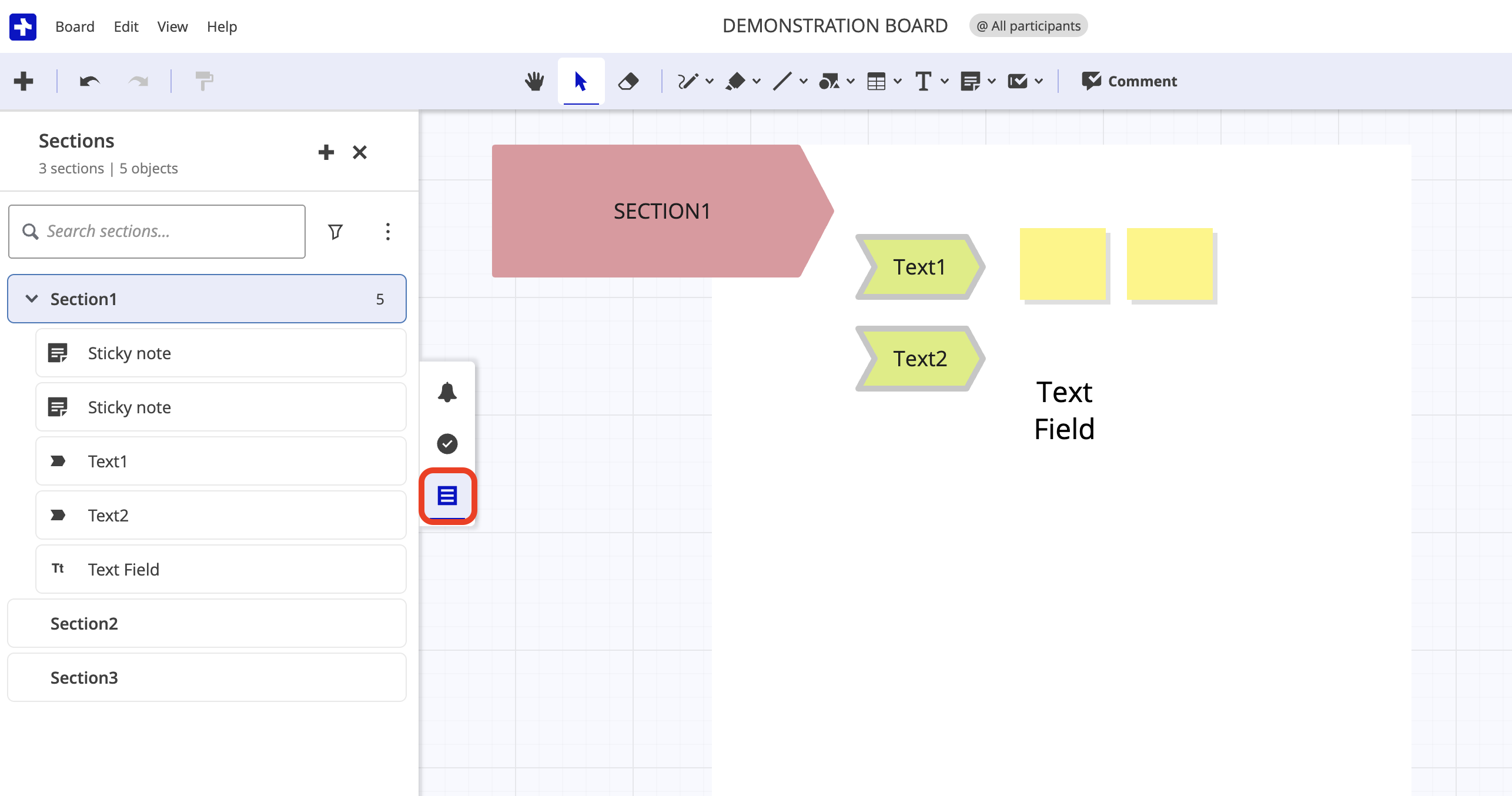The height and width of the screenshot is (796, 1512).
Task: Select the shapes tool
Action: click(829, 81)
